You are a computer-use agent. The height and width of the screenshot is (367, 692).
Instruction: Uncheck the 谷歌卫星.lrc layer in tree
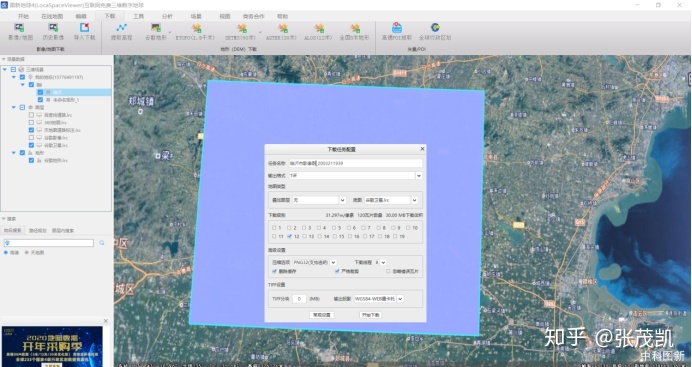31,145
